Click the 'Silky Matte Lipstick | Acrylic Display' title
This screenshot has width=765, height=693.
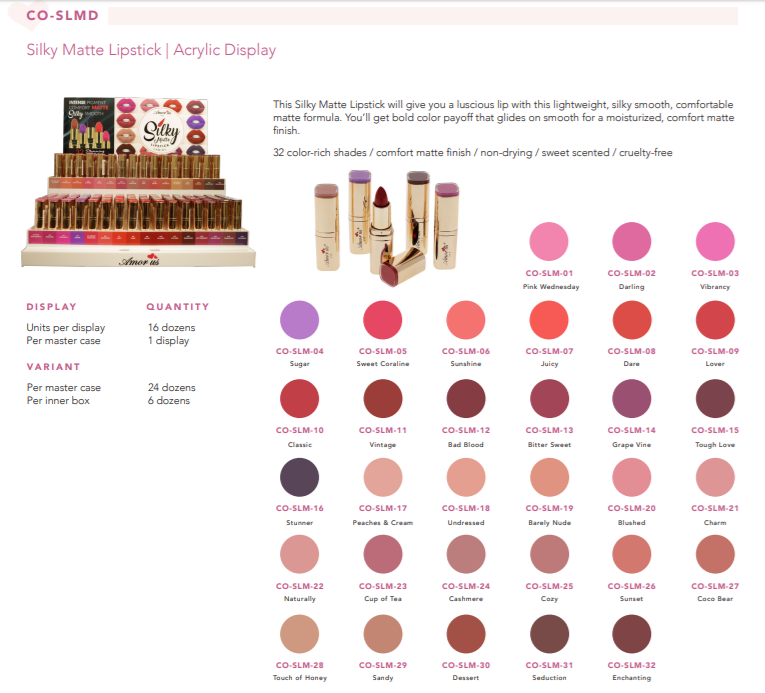point(151,50)
